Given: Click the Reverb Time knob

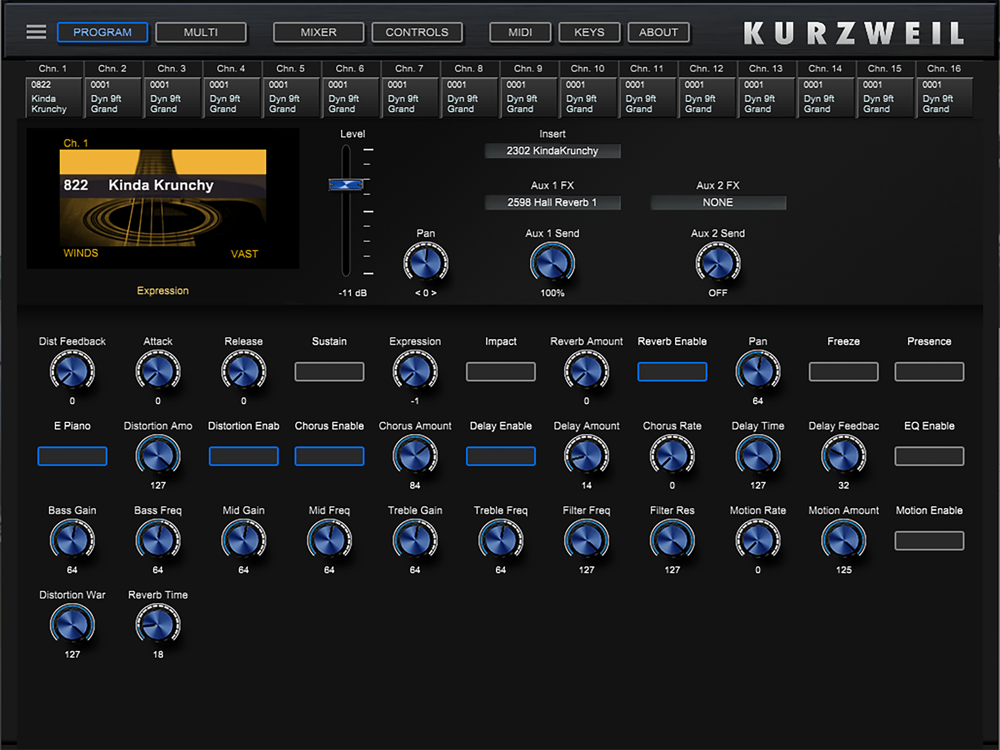Looking at the screenshot, I should pyautogui.click(x=158, y=625).
